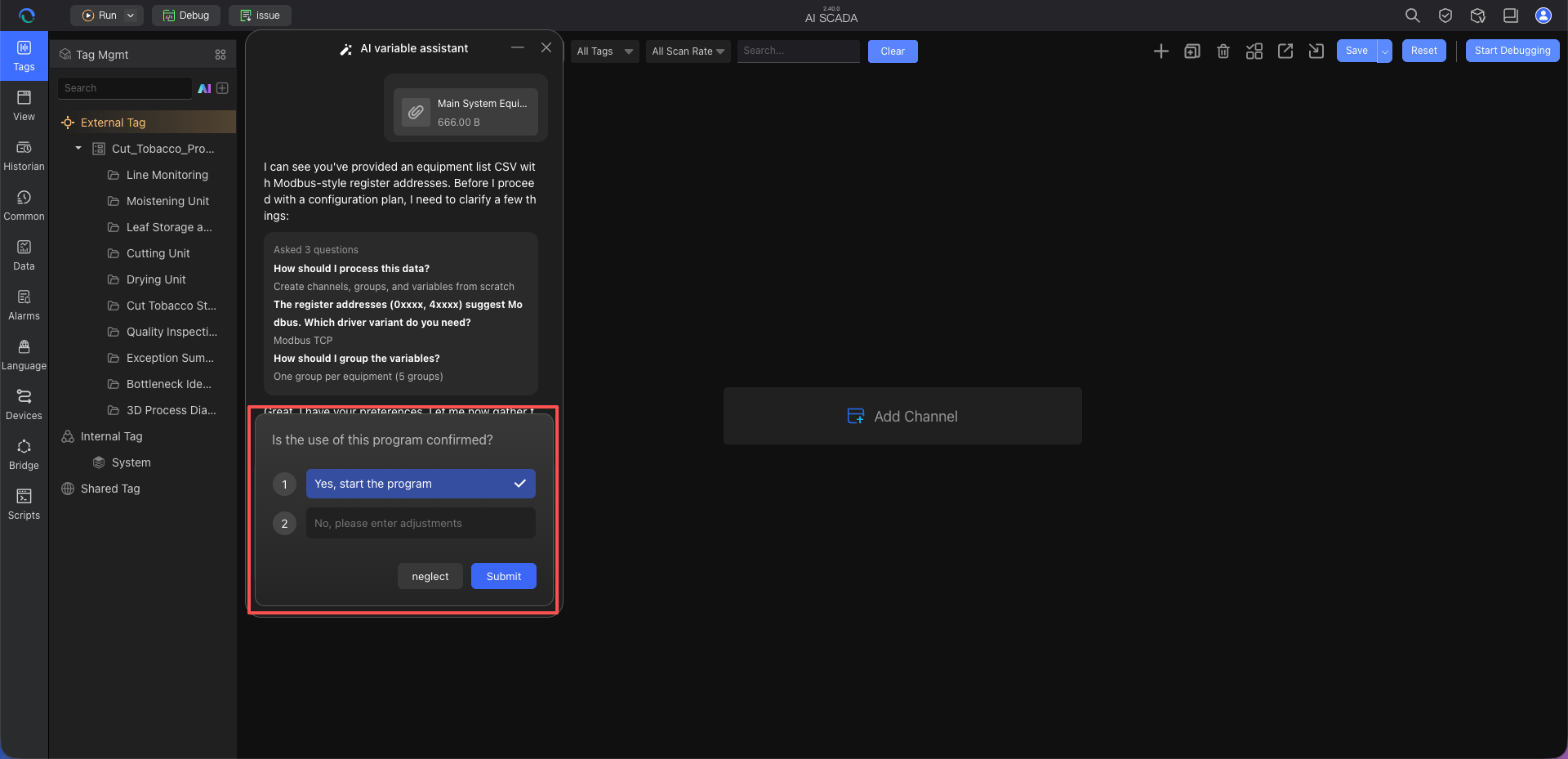This screenshot has width=1568, height=759.
Task: Minimize the AI variable assistant panel
Action: coord(518,48)
